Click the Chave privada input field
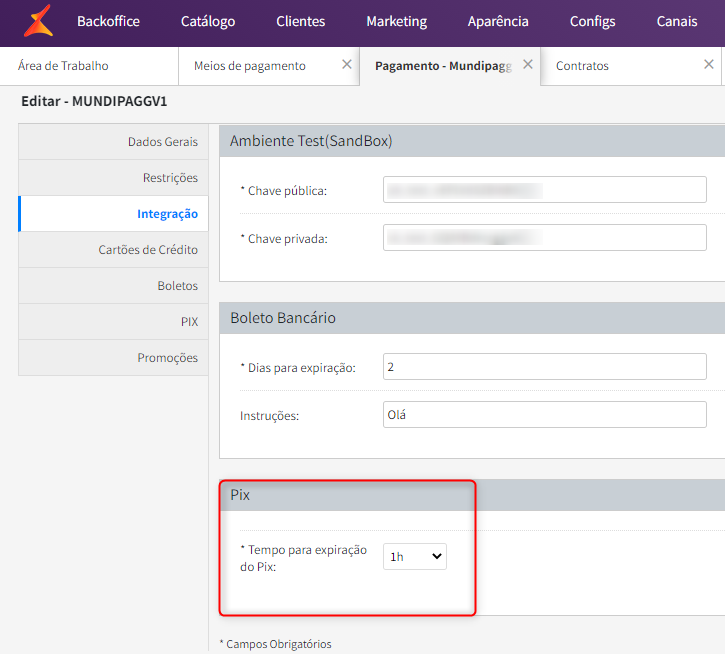725x654 pixels. click(545, 238)
